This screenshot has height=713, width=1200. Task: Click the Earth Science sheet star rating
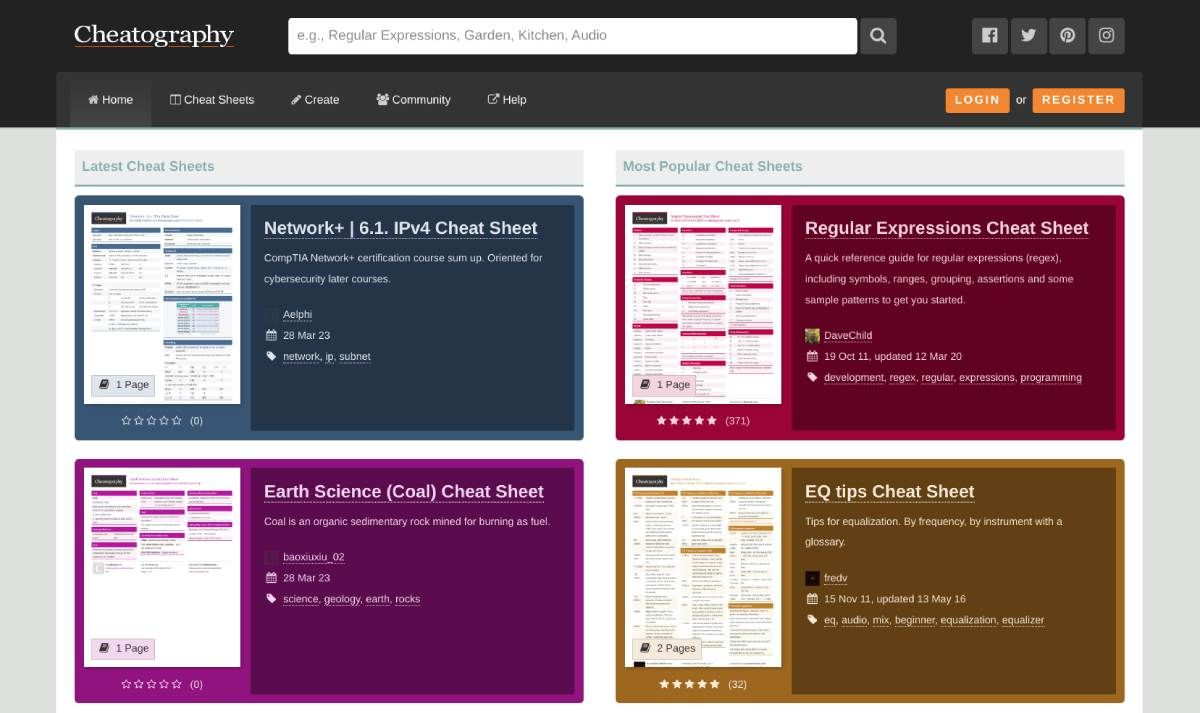pos(152,685)
